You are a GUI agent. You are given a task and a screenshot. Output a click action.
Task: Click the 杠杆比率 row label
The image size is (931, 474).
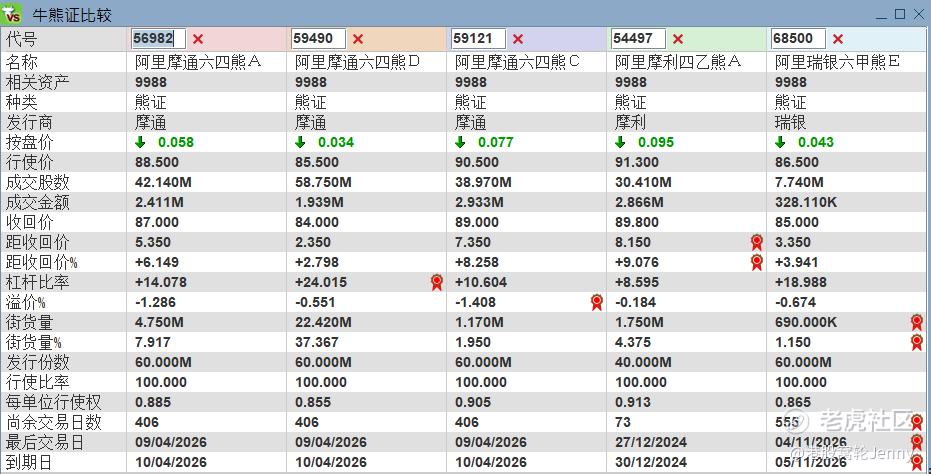[37, 282]
